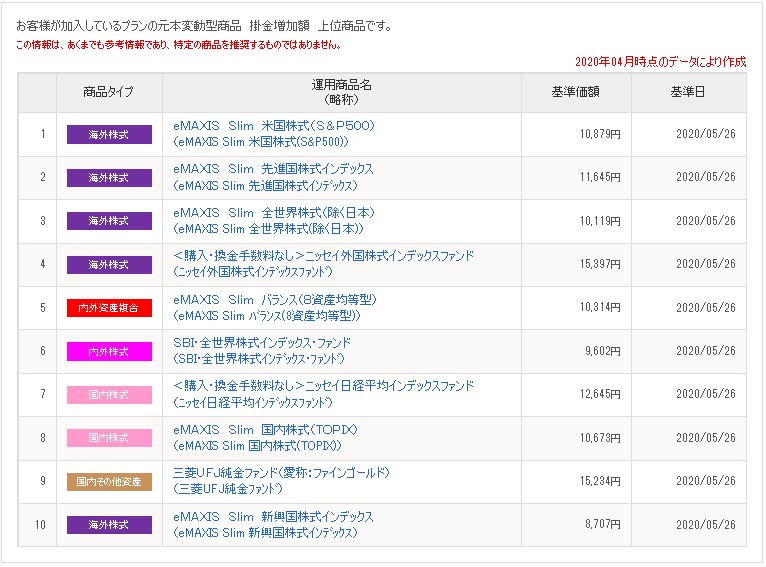Select price 8,707円
Screen dimensions: 766x567
[603, 524]
